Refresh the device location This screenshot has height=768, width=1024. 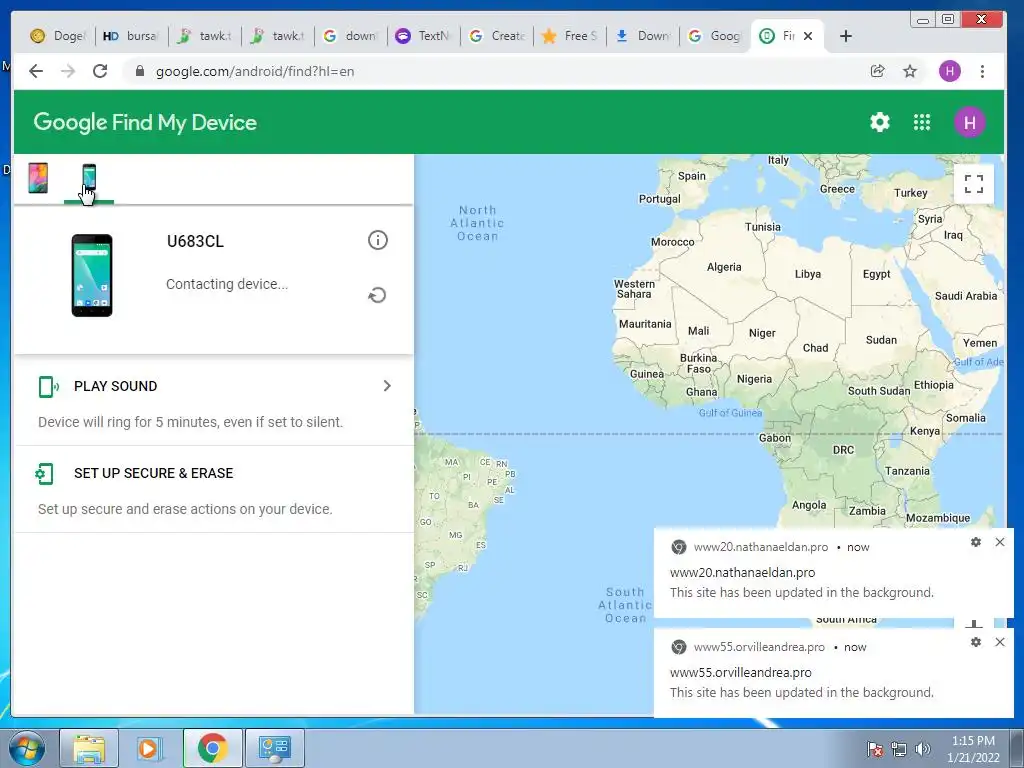pyautogui.click(x=377, y=296)
